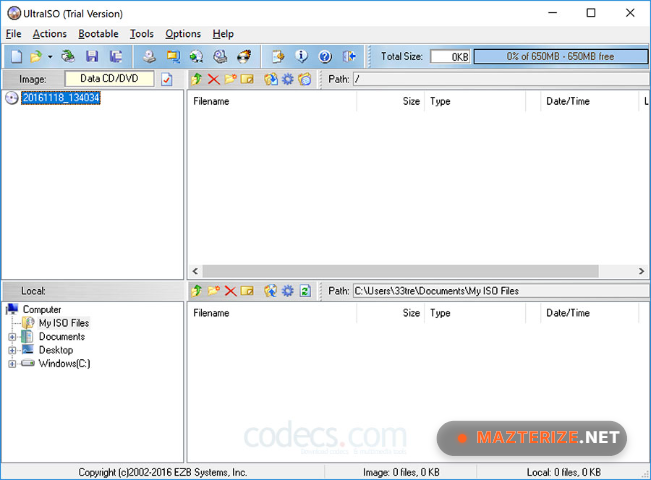The height and width of the screenshot is (480, 651).
Task: Sort local list by Filename column
Action: tap(272, 313)
